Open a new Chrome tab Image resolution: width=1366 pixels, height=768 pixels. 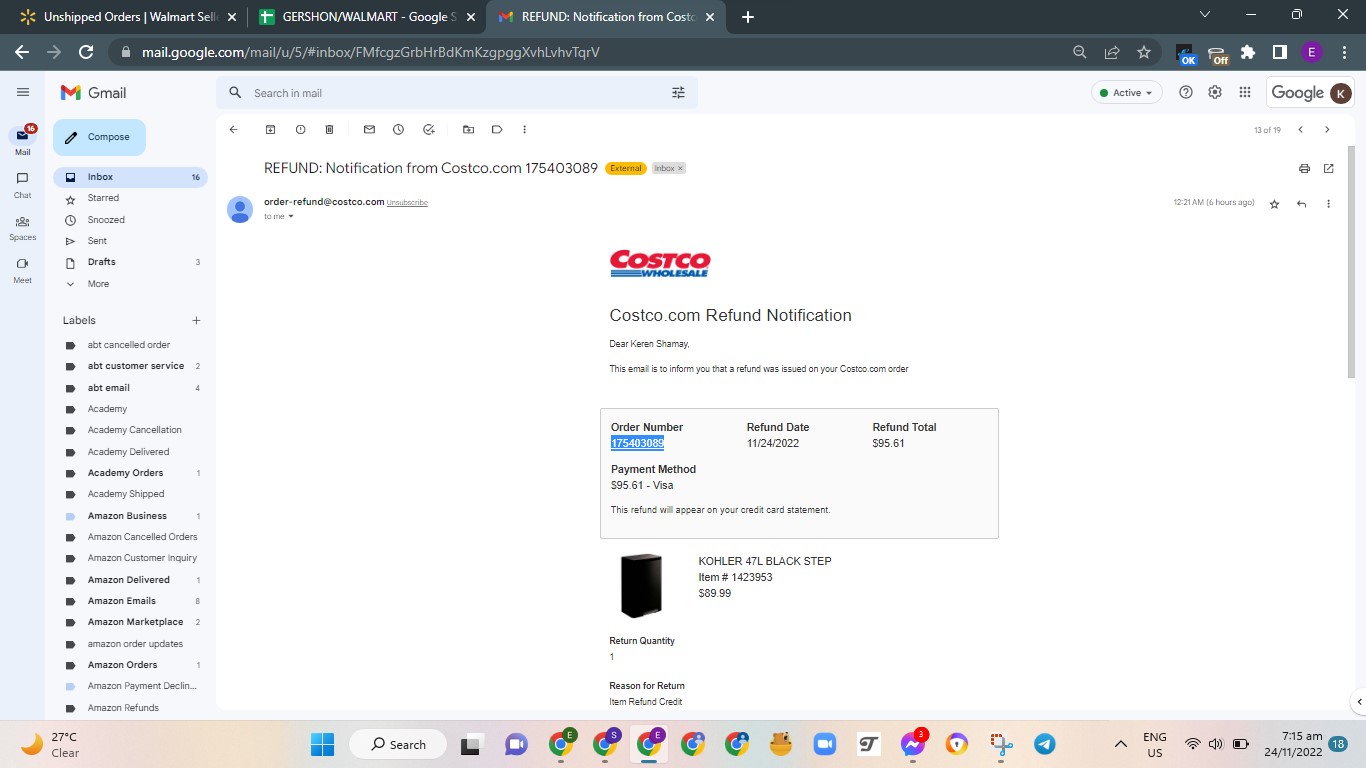point(748,17)
